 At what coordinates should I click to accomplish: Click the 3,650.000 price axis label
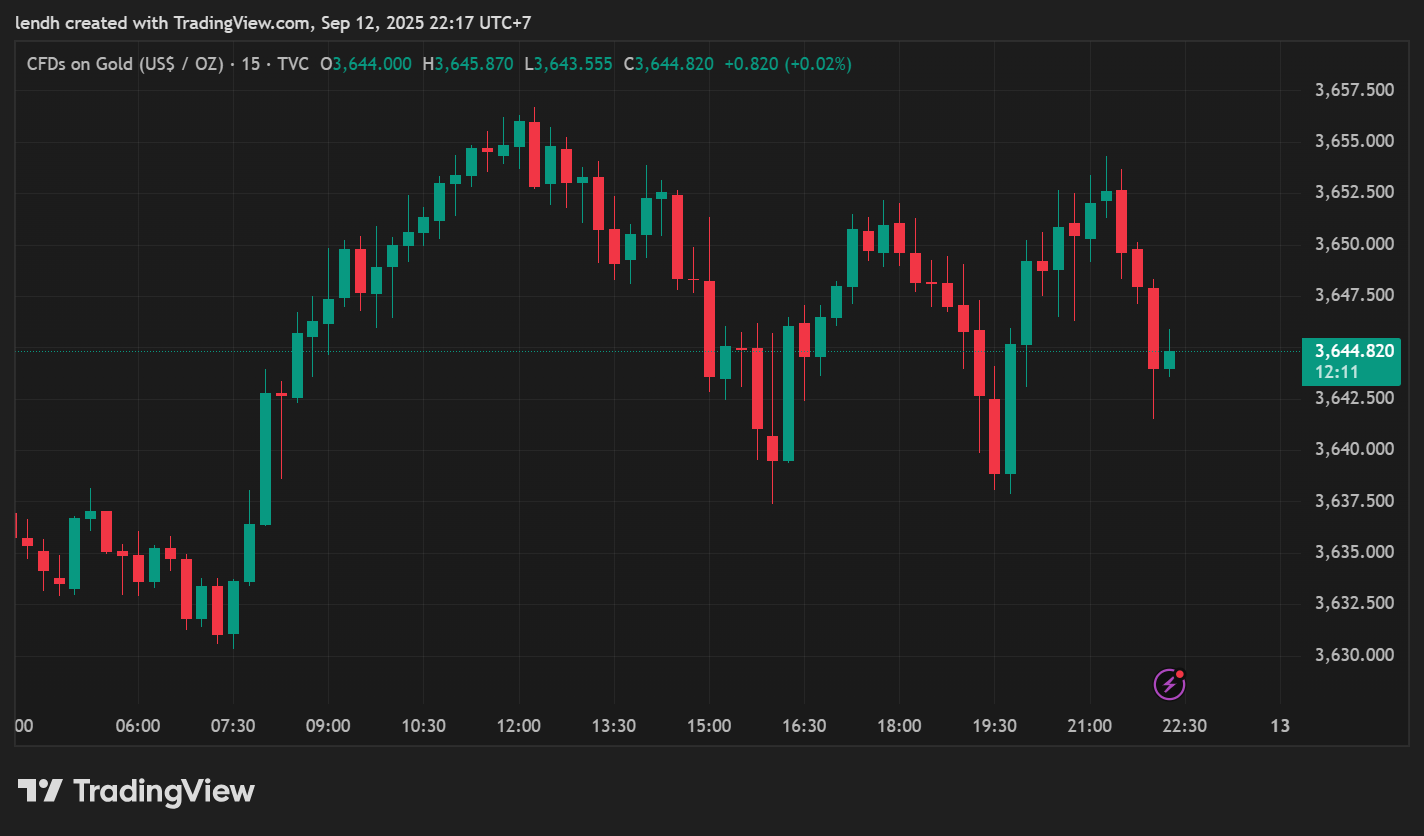pos(1355,244)
